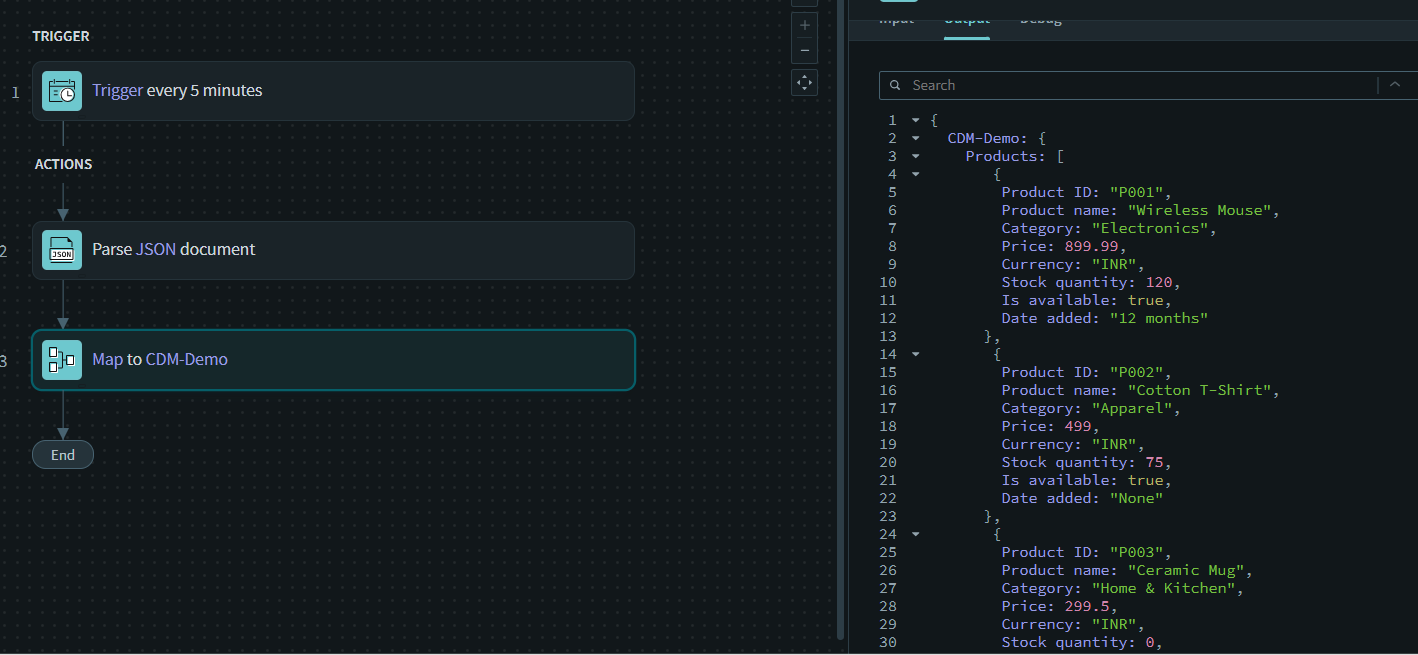Viewport: 1418px width, 655px height.
Task: Switch to the Input tab
Action: click(x=895, y=17)
